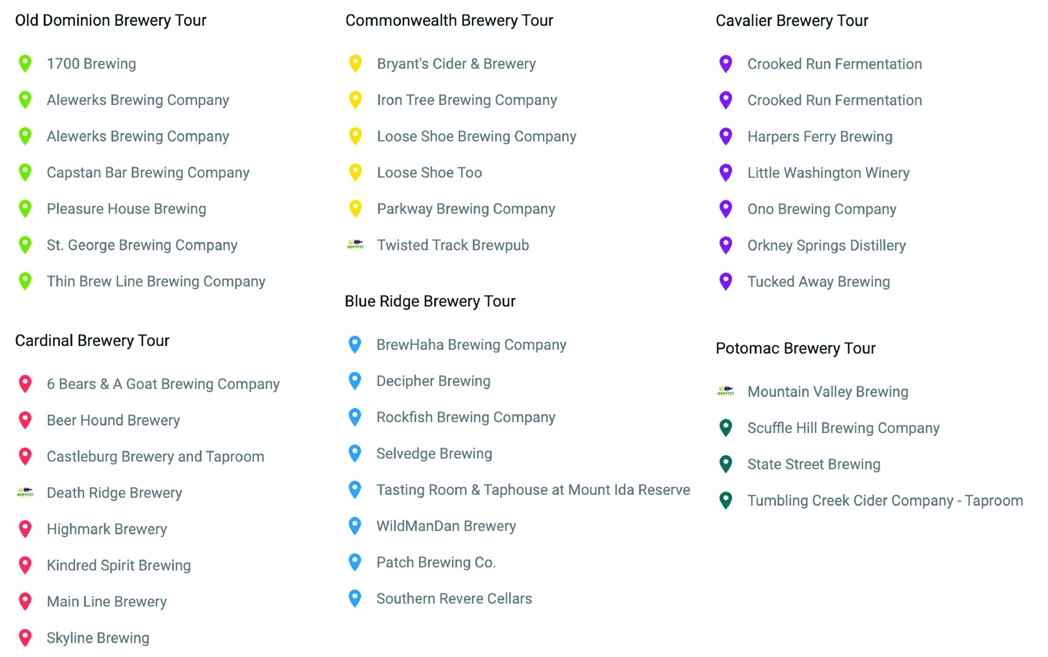Click the custom icon next to Mountain Valley Brewing
Screen dimensions: 1048x657
tap(725, 392)
